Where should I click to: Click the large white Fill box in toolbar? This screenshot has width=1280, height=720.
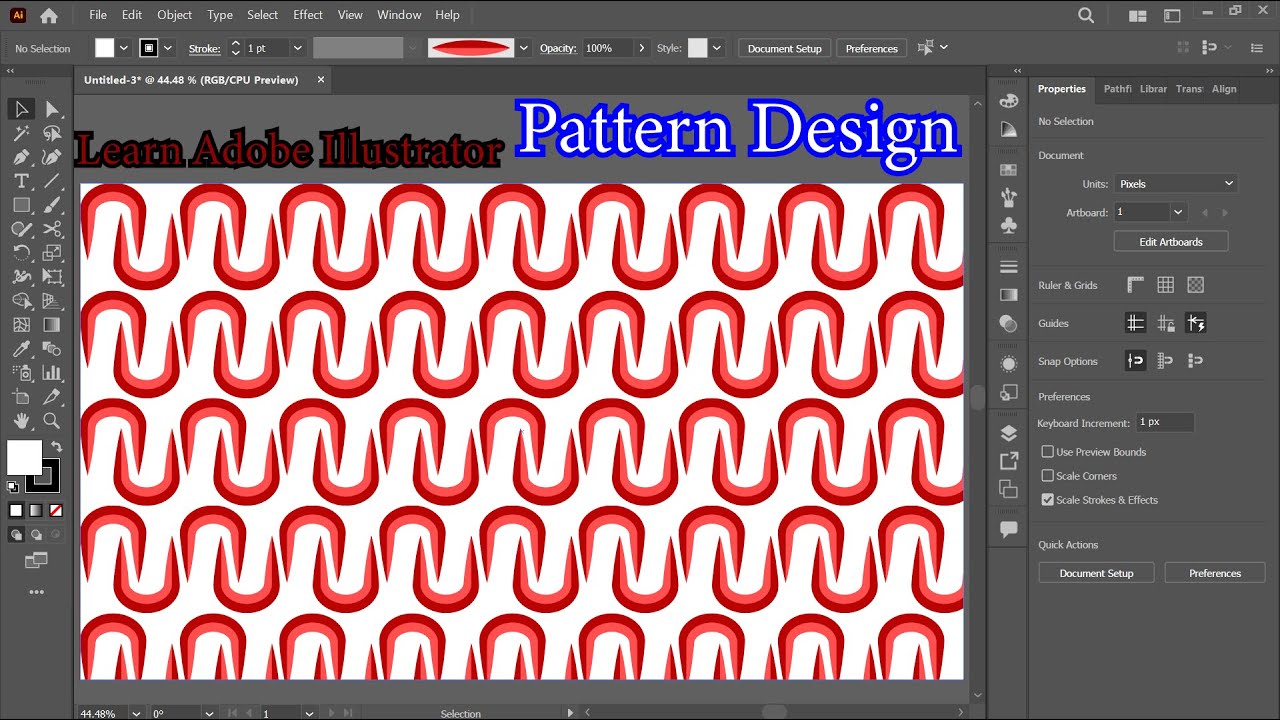pyautogui.click(x=24, y=458)
